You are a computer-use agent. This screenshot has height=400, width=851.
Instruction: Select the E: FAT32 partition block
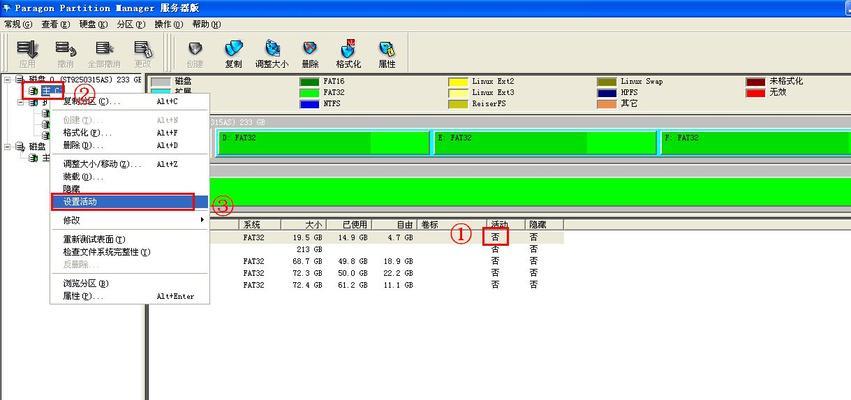pyautogui.click(x=544, y=142)
